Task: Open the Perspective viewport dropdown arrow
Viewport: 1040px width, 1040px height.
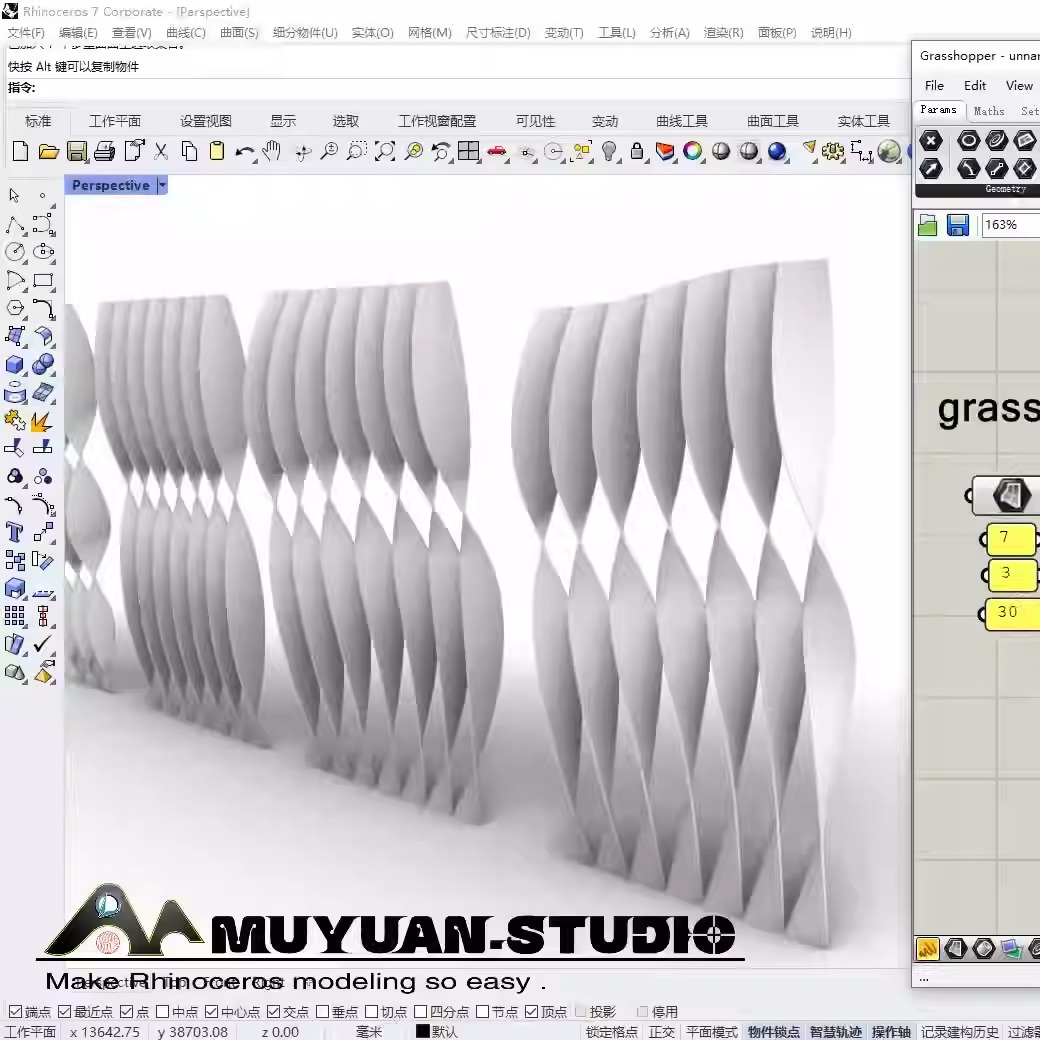Action: [160, 185]
